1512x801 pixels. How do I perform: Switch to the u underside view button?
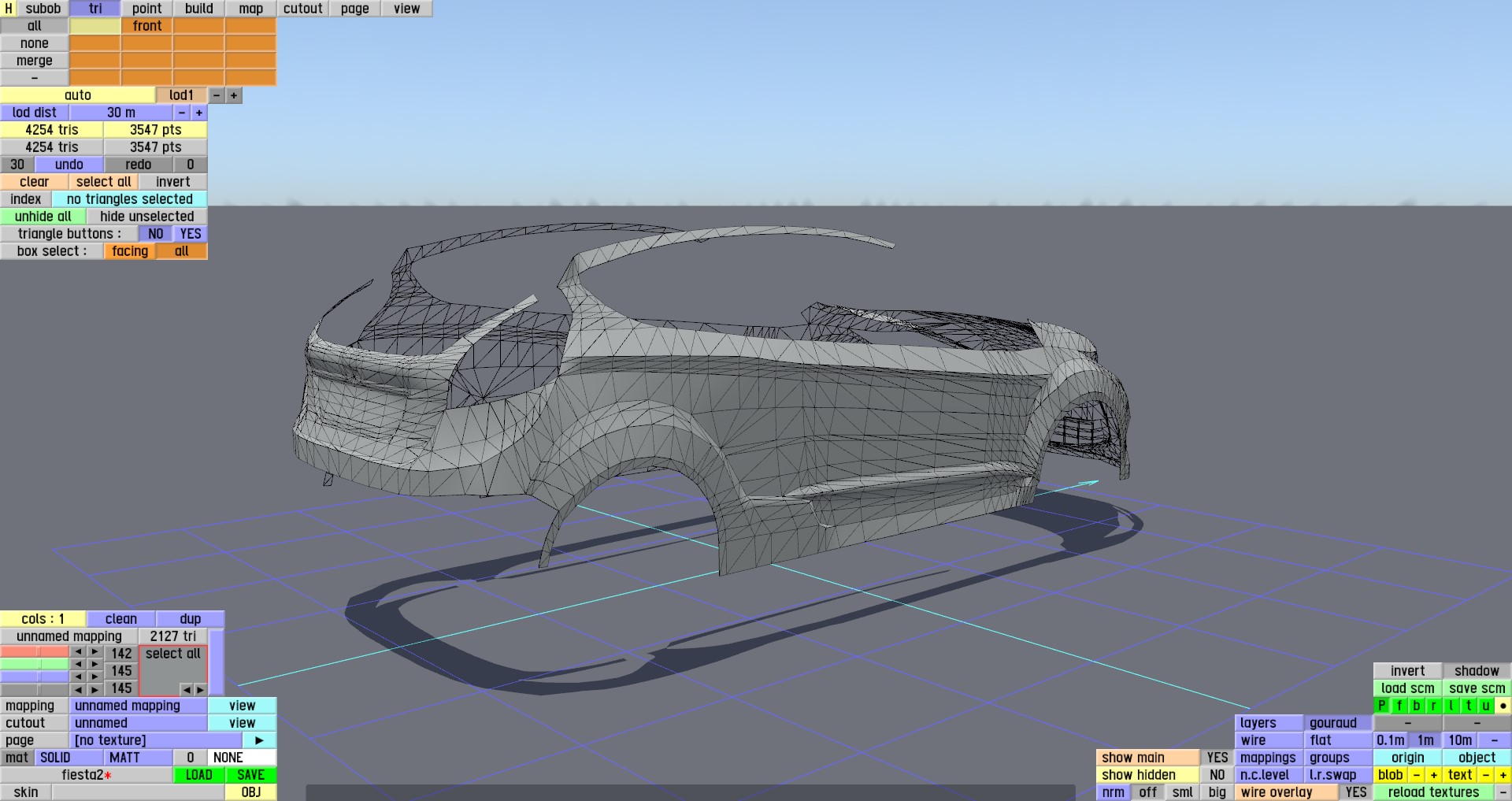[x=1486, y=706]
